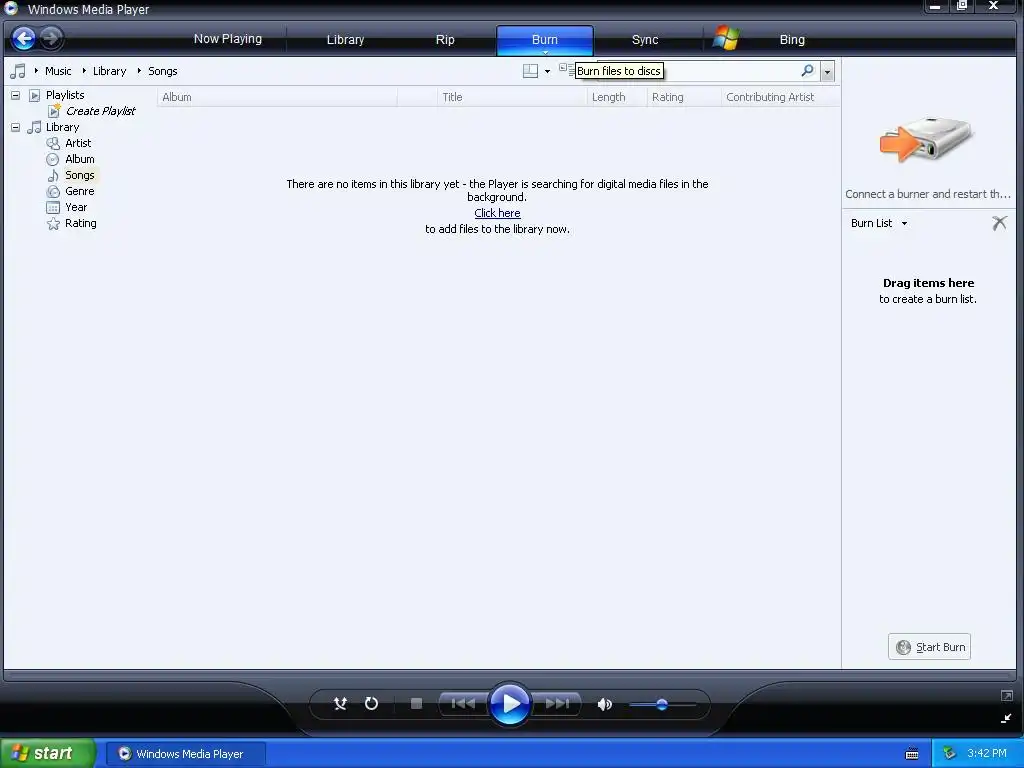The height and width of the screenshot is (768, 1024).
Task: Click the Windows flag logo icon
Action: (726, 39)
